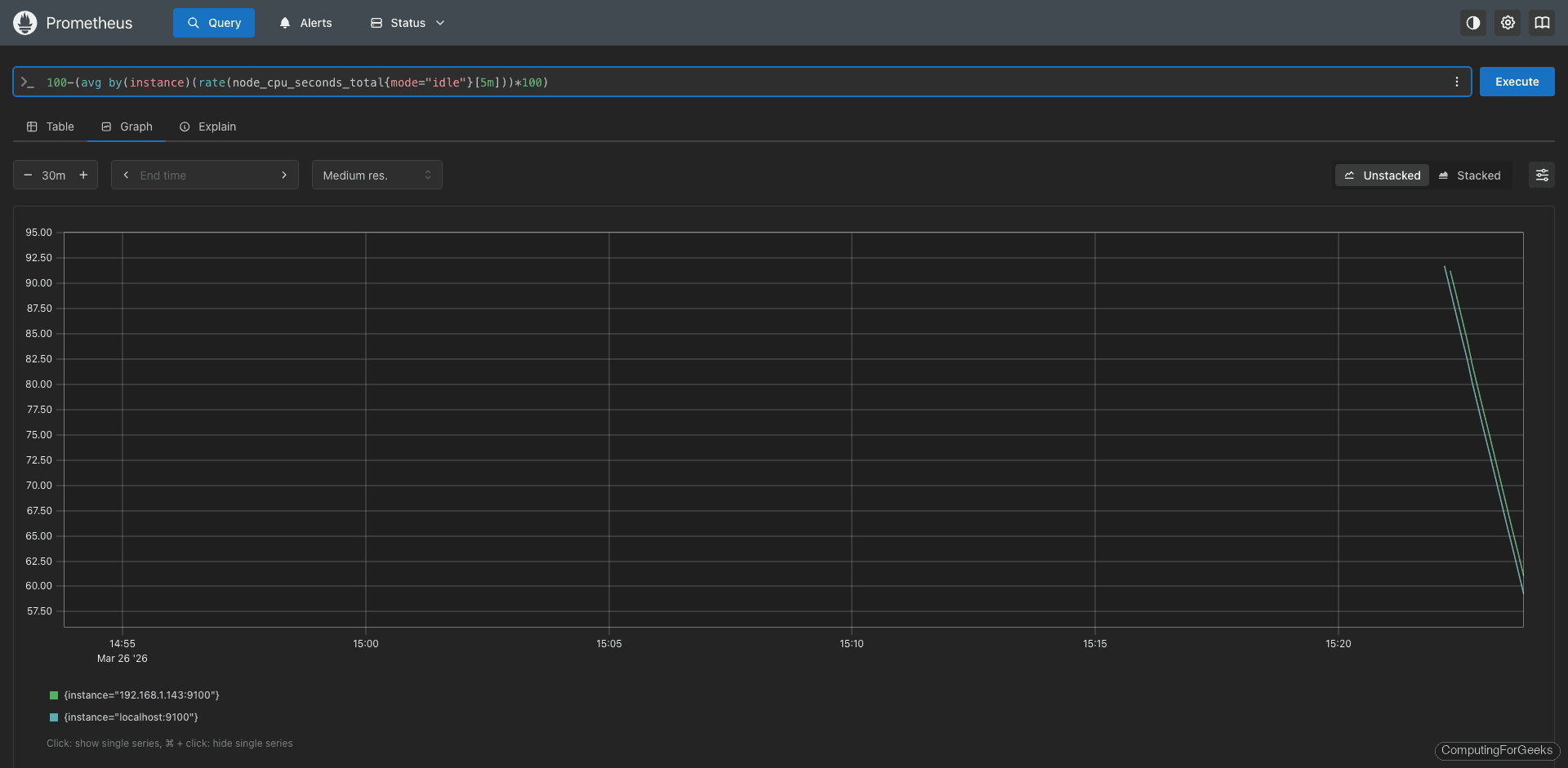Open the Prometheus settings gear icon

(1508, 23)
